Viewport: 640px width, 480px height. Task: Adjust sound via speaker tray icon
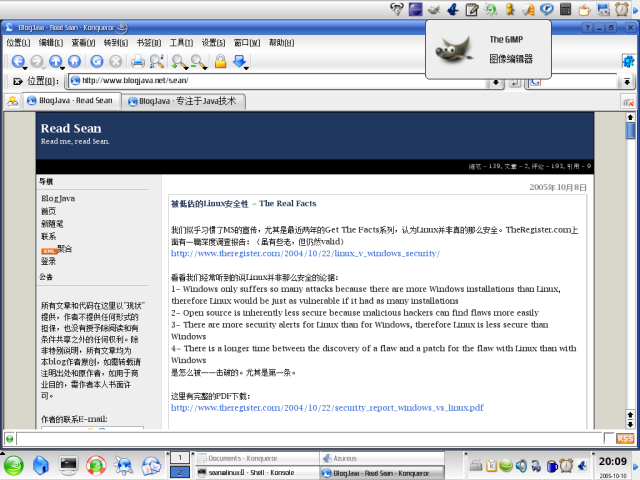click(521, 466)
